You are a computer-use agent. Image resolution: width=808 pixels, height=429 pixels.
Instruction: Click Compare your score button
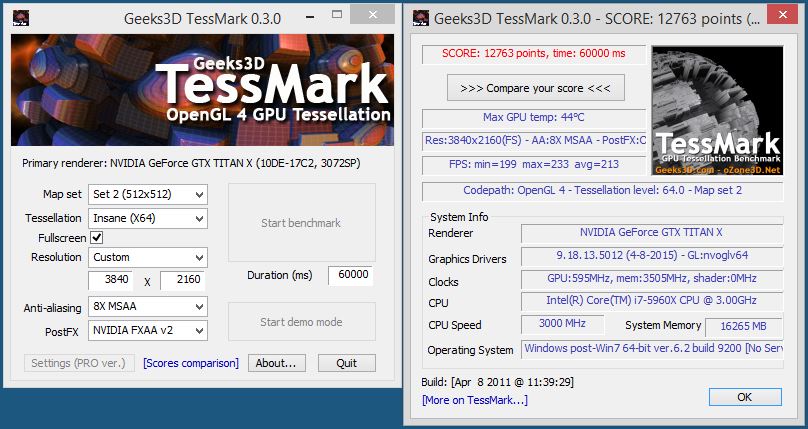pyautogui.click(x=535, y=88)
